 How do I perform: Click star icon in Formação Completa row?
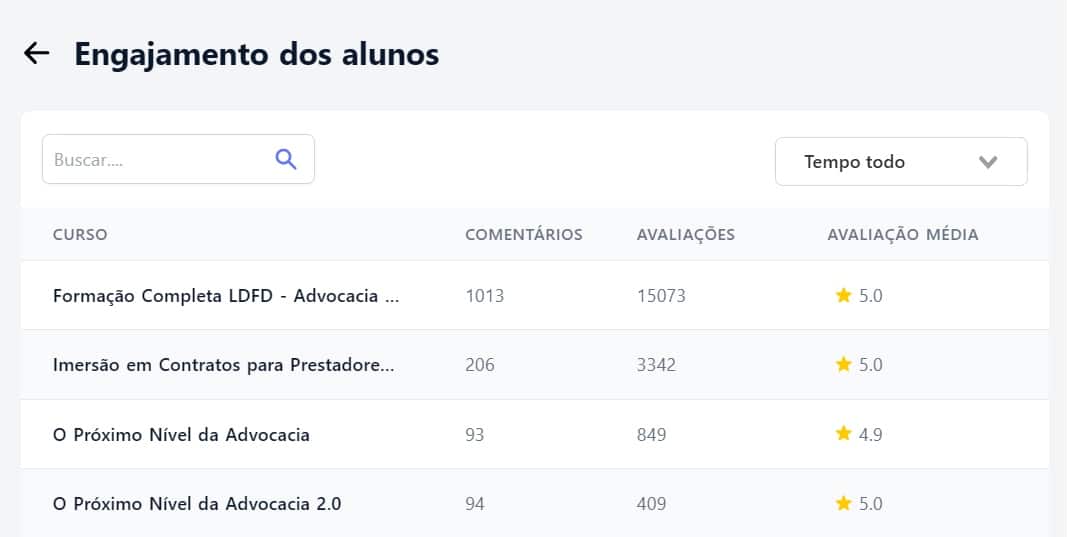[843, 295]
